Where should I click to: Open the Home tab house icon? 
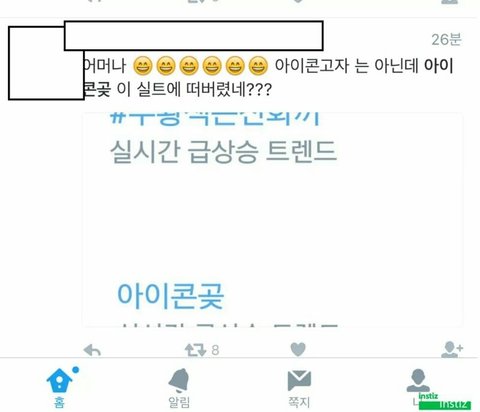pos(59,380)
